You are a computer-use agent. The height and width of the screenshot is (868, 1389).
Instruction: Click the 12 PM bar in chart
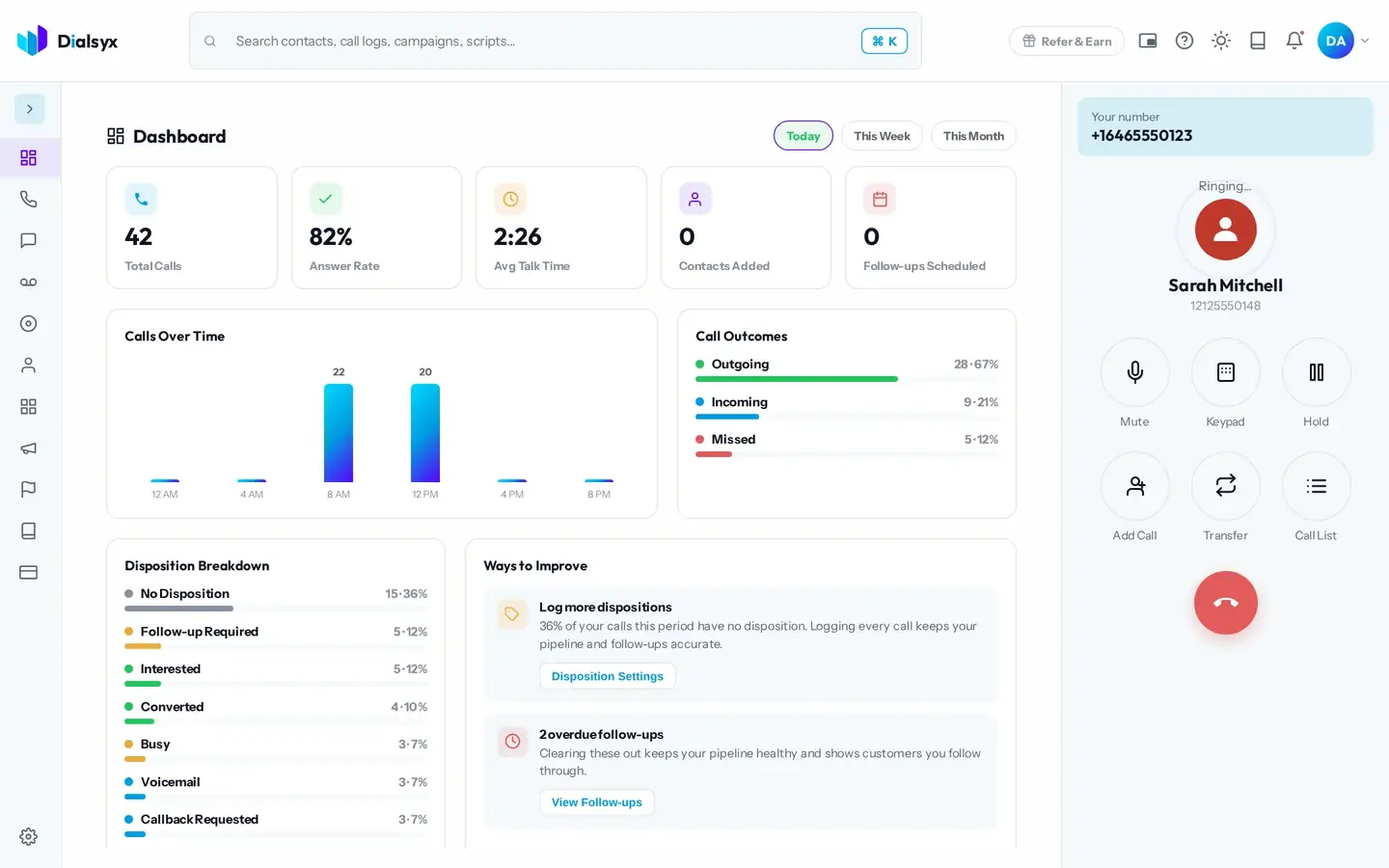[x=425, y=433]
